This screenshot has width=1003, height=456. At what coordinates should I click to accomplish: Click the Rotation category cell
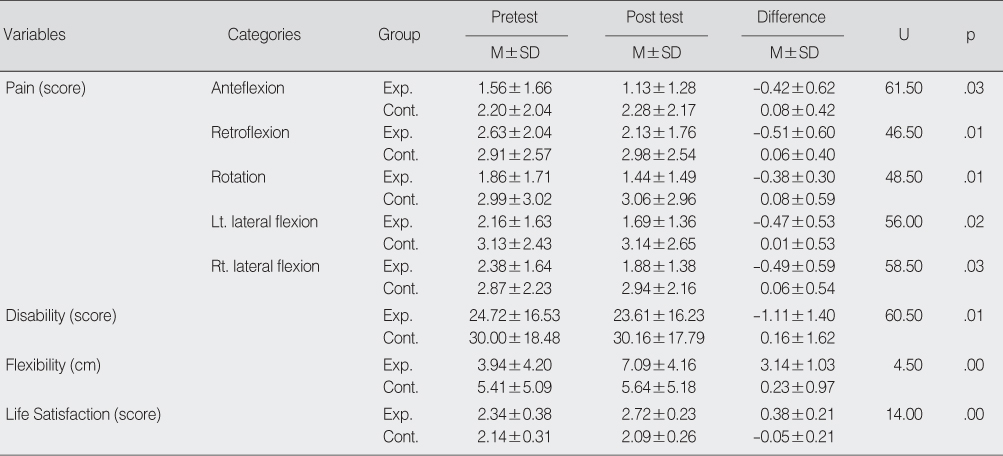click(238, 177)
